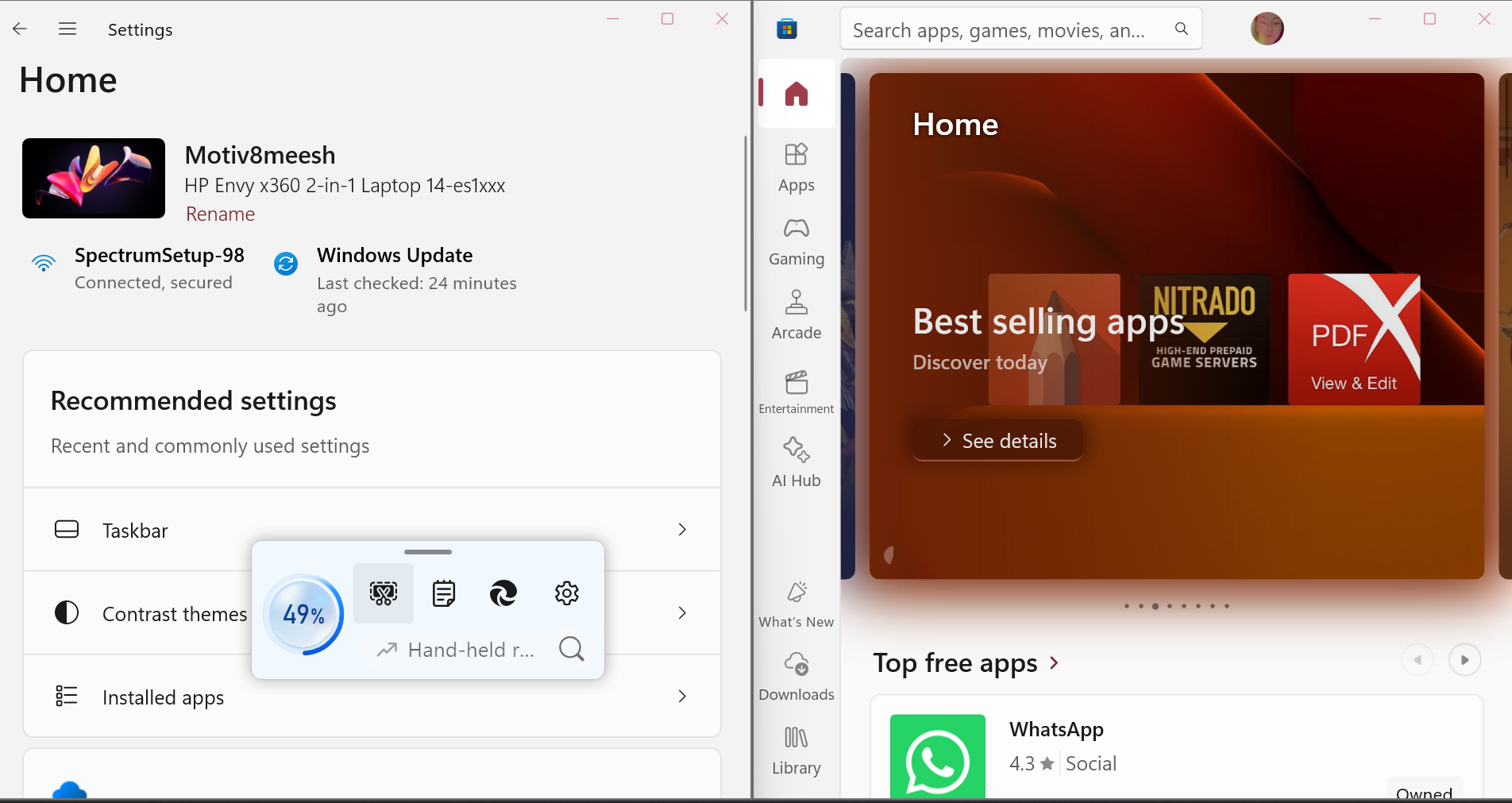Click the Hand-held trending search text
This screenshot has height=803, width=1512.
471,650
